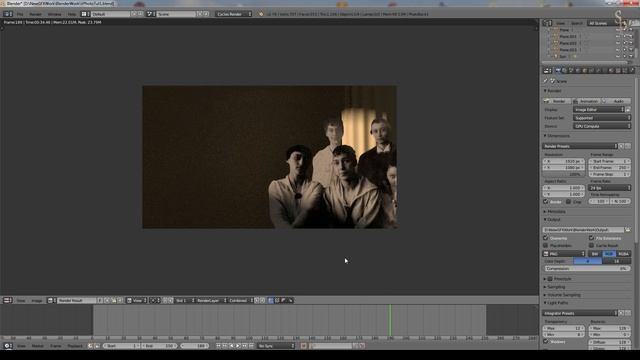Image resolution: width=640 pixels, height=360 pixels.
Task: Select the World tab icon in Properties
Action: tap(578, 71)
